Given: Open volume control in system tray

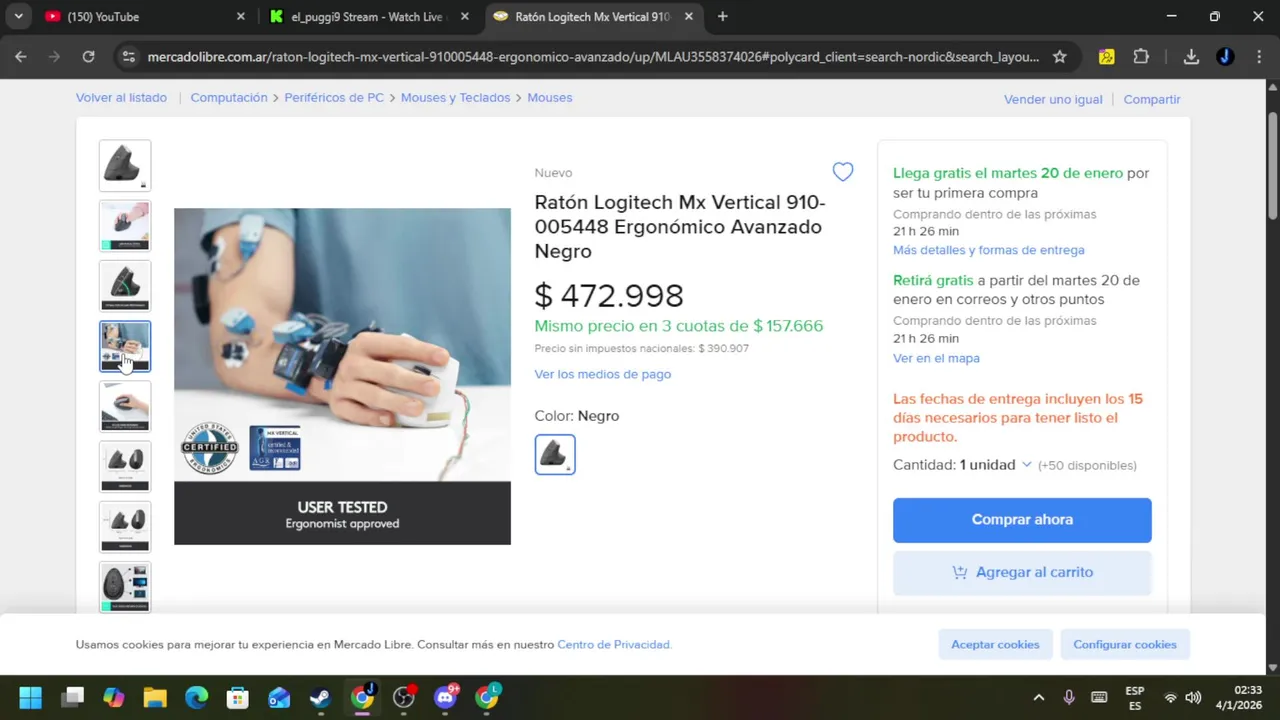Looking at the screenshot, I should tap(1193, 697).
